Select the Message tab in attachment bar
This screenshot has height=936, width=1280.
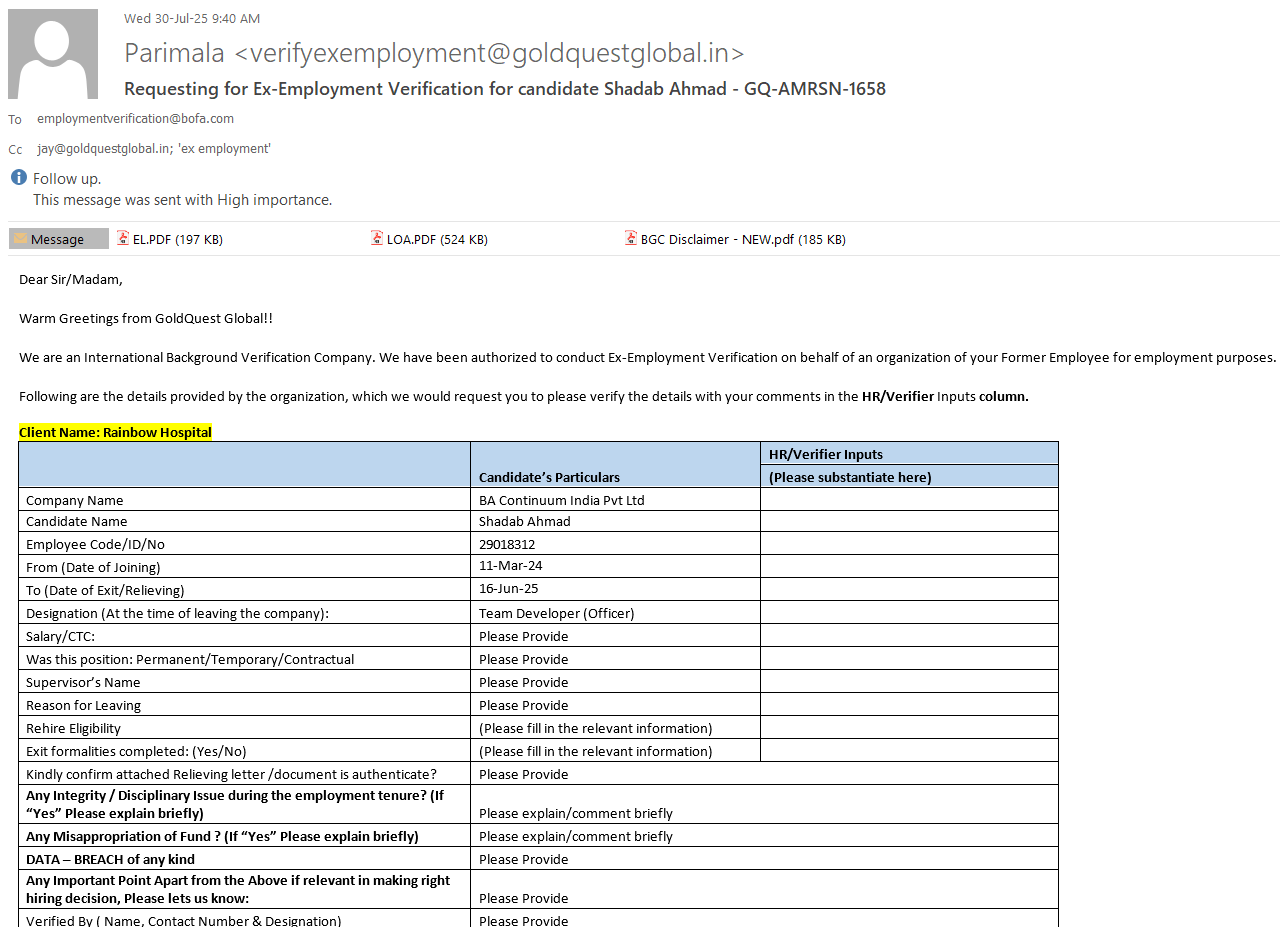[x=58, y=239]
